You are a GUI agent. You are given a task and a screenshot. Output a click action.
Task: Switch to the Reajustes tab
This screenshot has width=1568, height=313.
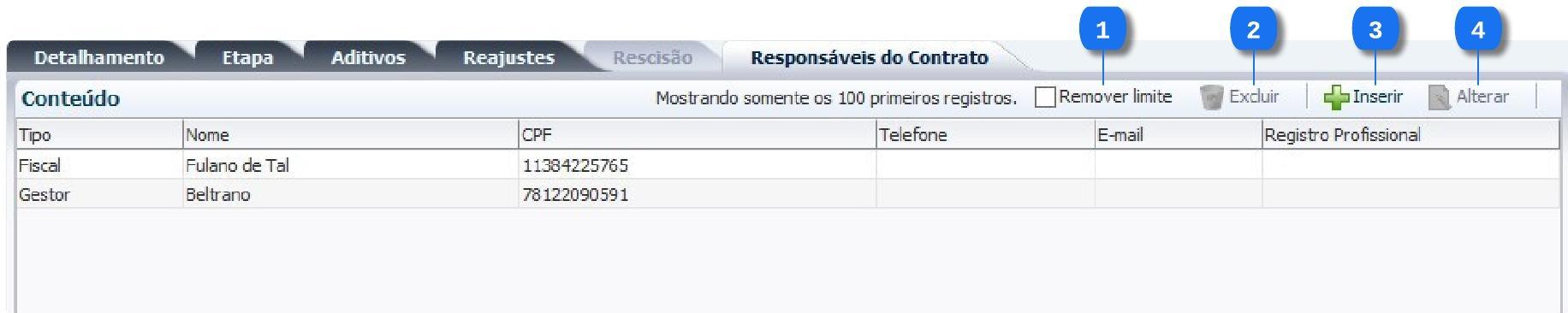click(508, 57)
